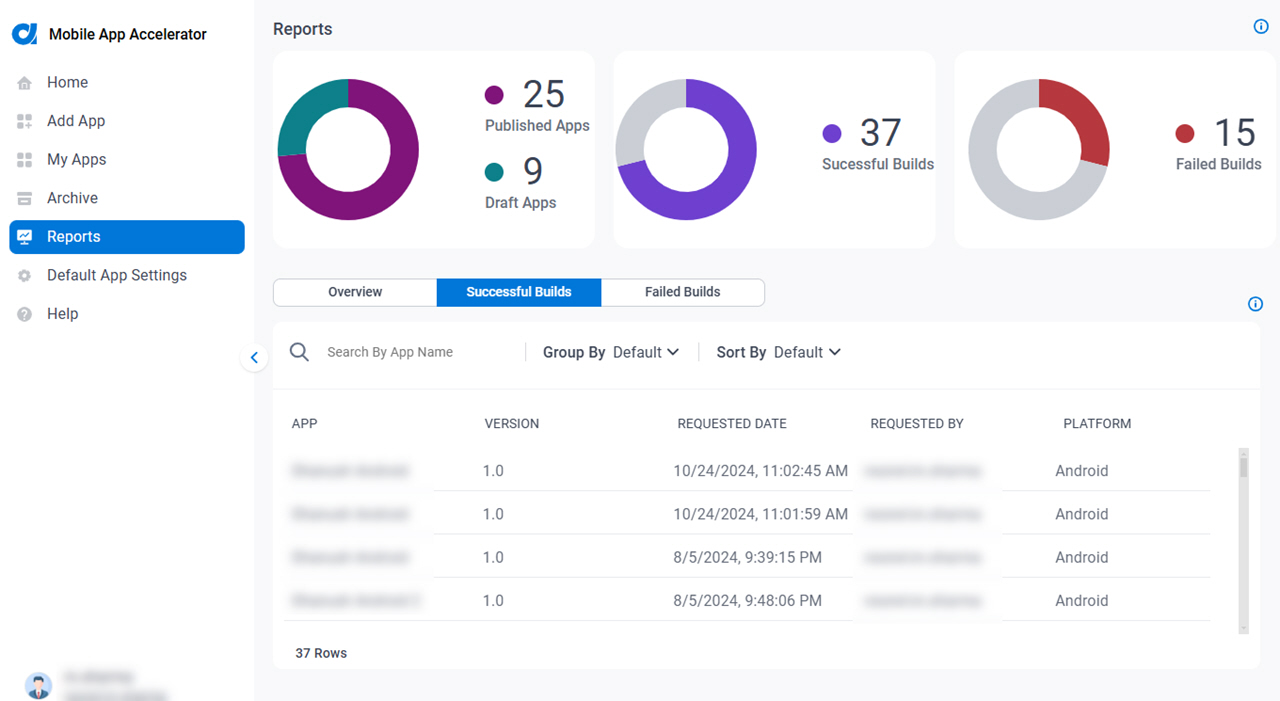Switch to the Overview tab
This screenshot has height=701, width=1280.
[x=355, y=292]
